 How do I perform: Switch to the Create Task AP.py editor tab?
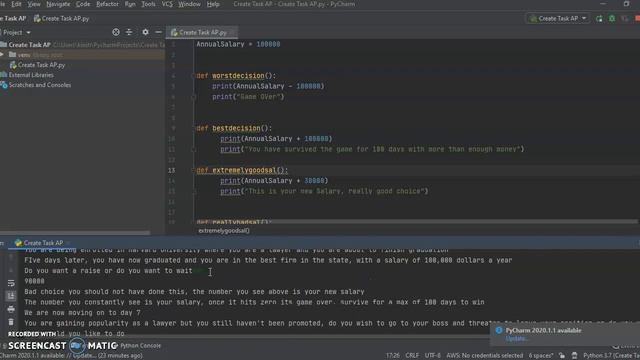click(202, 32)
